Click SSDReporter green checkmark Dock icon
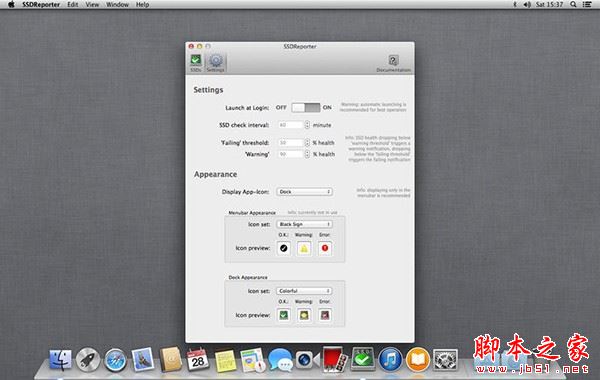Screen dimensions: 600x380 pyautogui.click(x=362, y=360)
